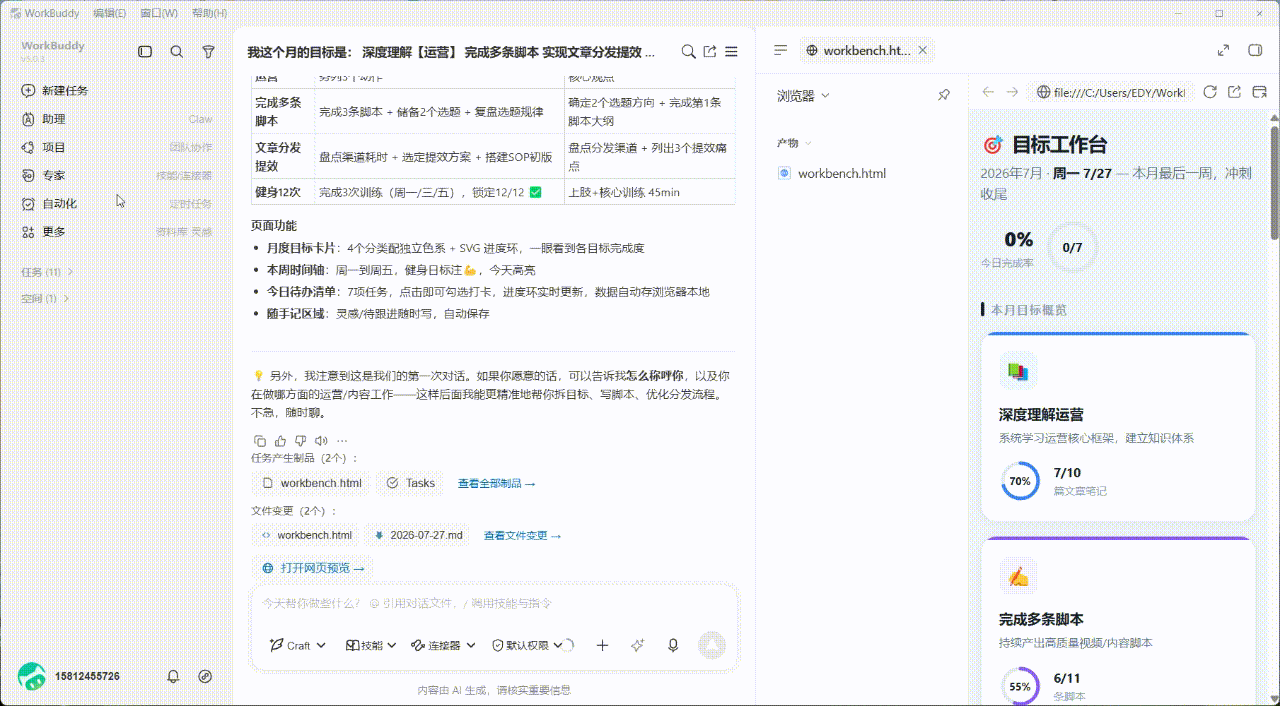Toggle right side panel layout icon

tap(1255, 50)
